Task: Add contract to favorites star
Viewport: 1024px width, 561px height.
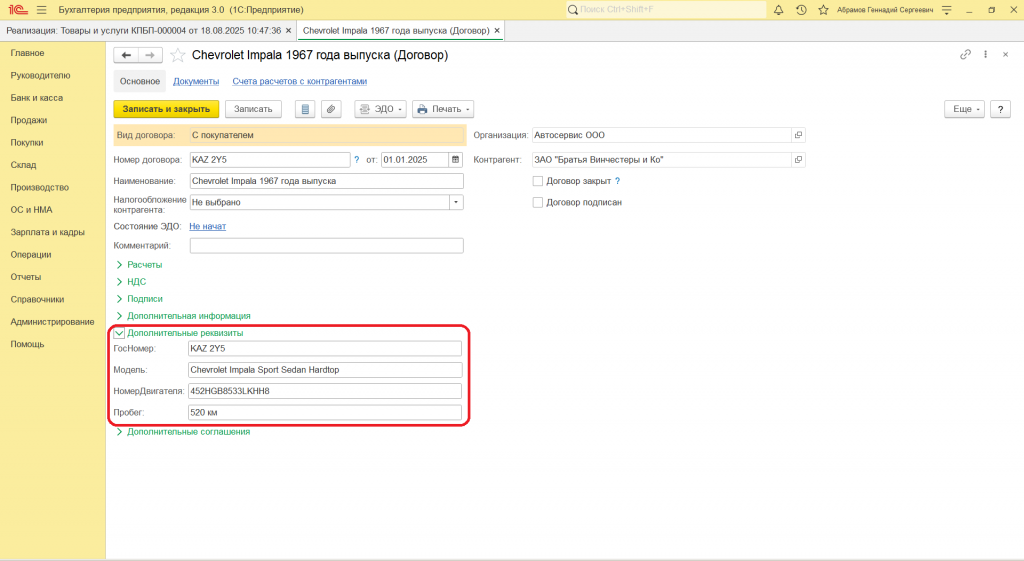Action: coord(177,56)
